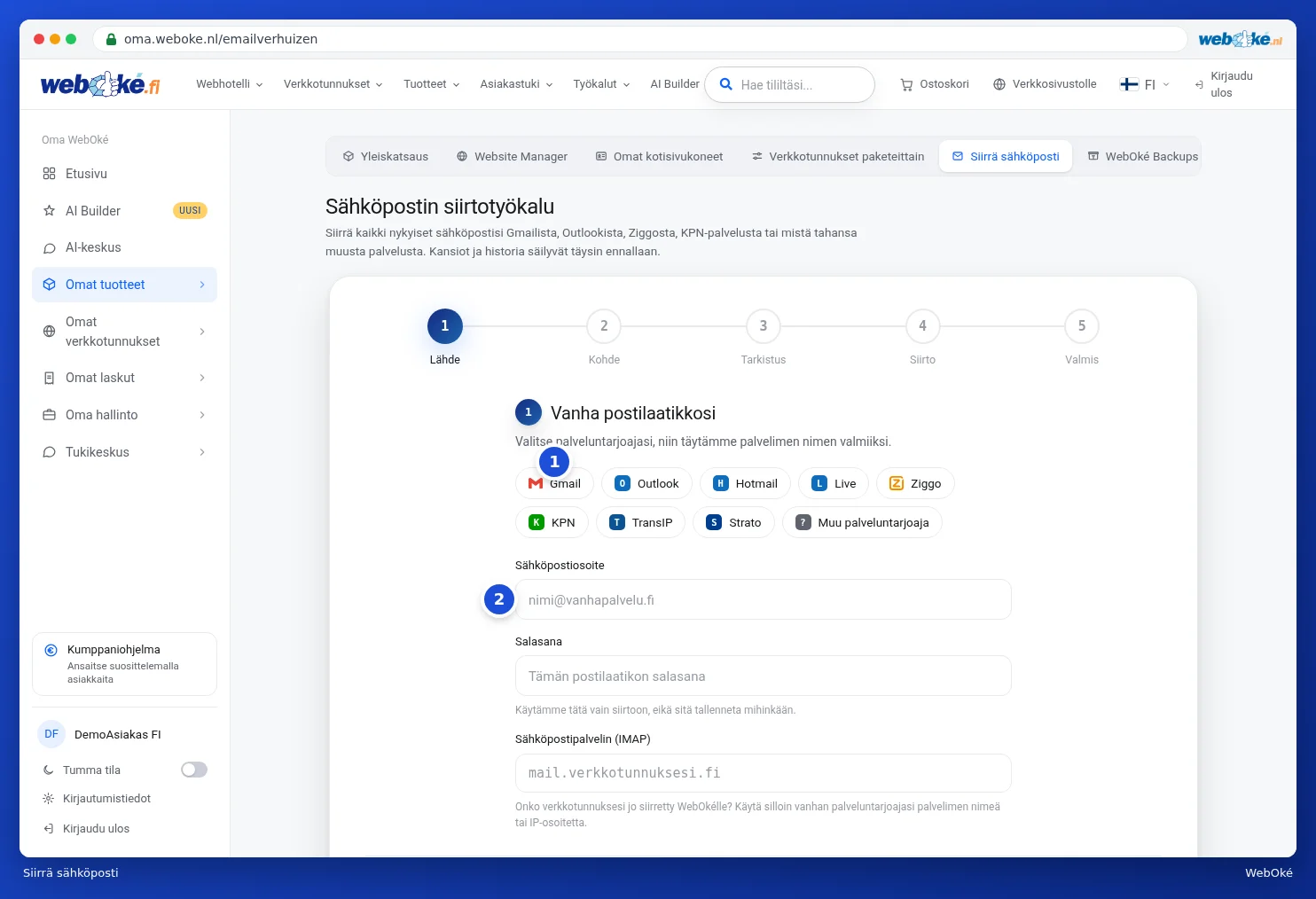
Task: Click the logout icon beside the sidebar's Kirjaudu ulos
Action: click(x=49, y=829)
